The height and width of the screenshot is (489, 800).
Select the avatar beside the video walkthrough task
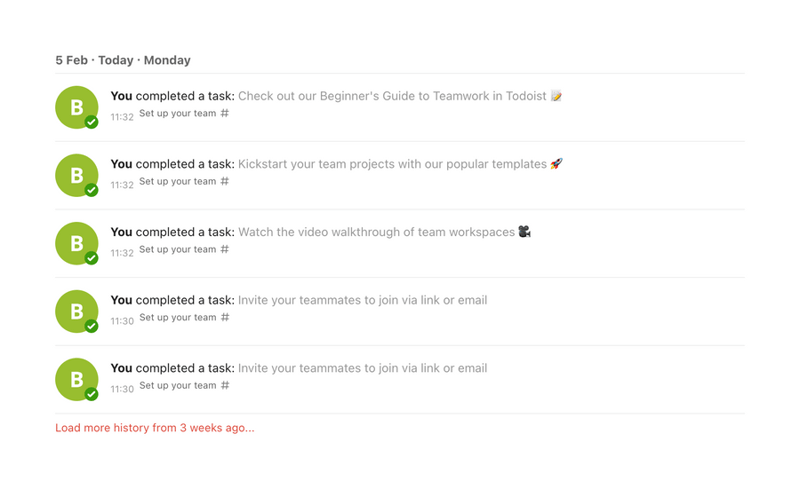coord(76,243)
